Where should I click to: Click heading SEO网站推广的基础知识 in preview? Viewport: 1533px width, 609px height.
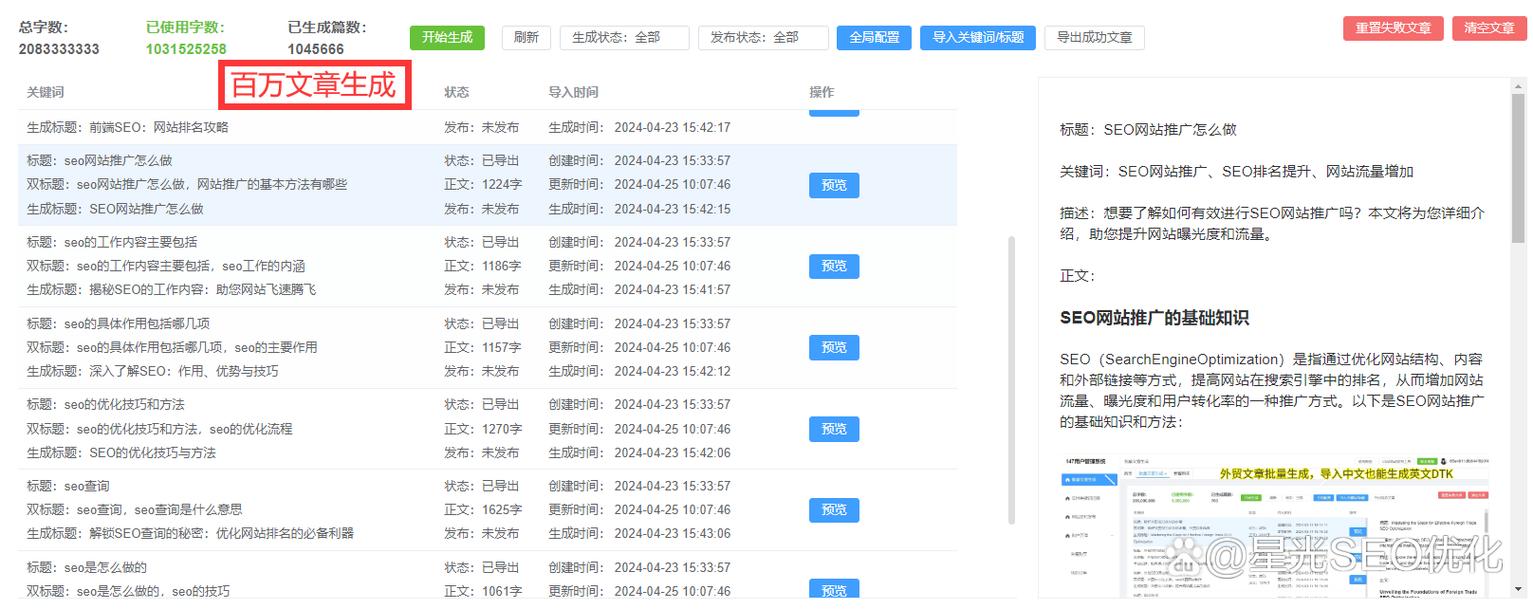click(x=1154, y=318)
